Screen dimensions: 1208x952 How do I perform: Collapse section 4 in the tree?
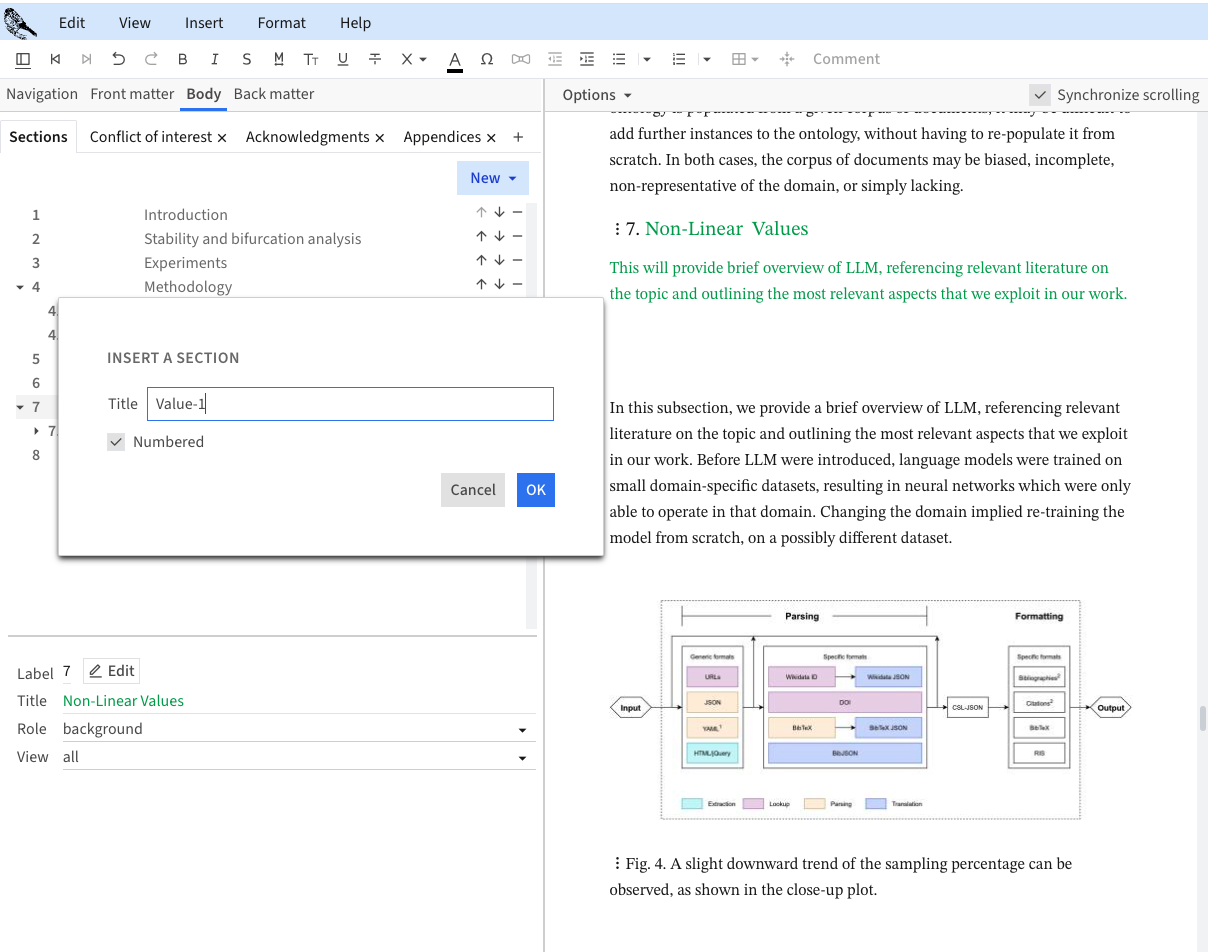click(x=20, y=287)
